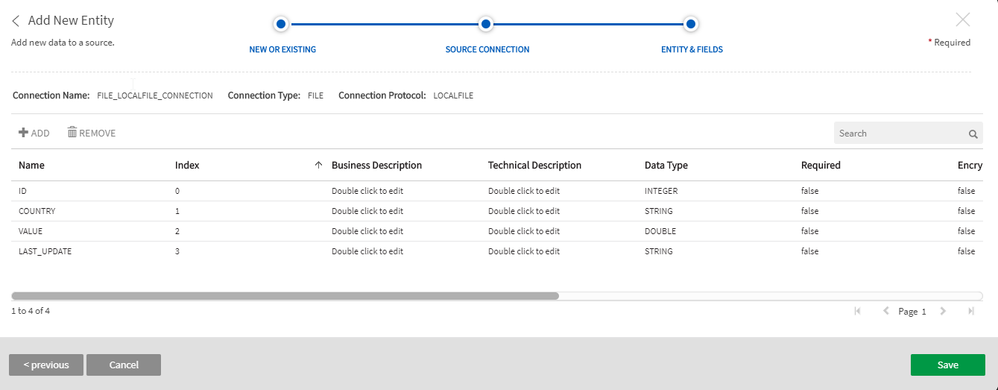This screenshot has width=998, height=390.
Task: Click COUNTRY row Business Description cell
Action: pos(367,211)
